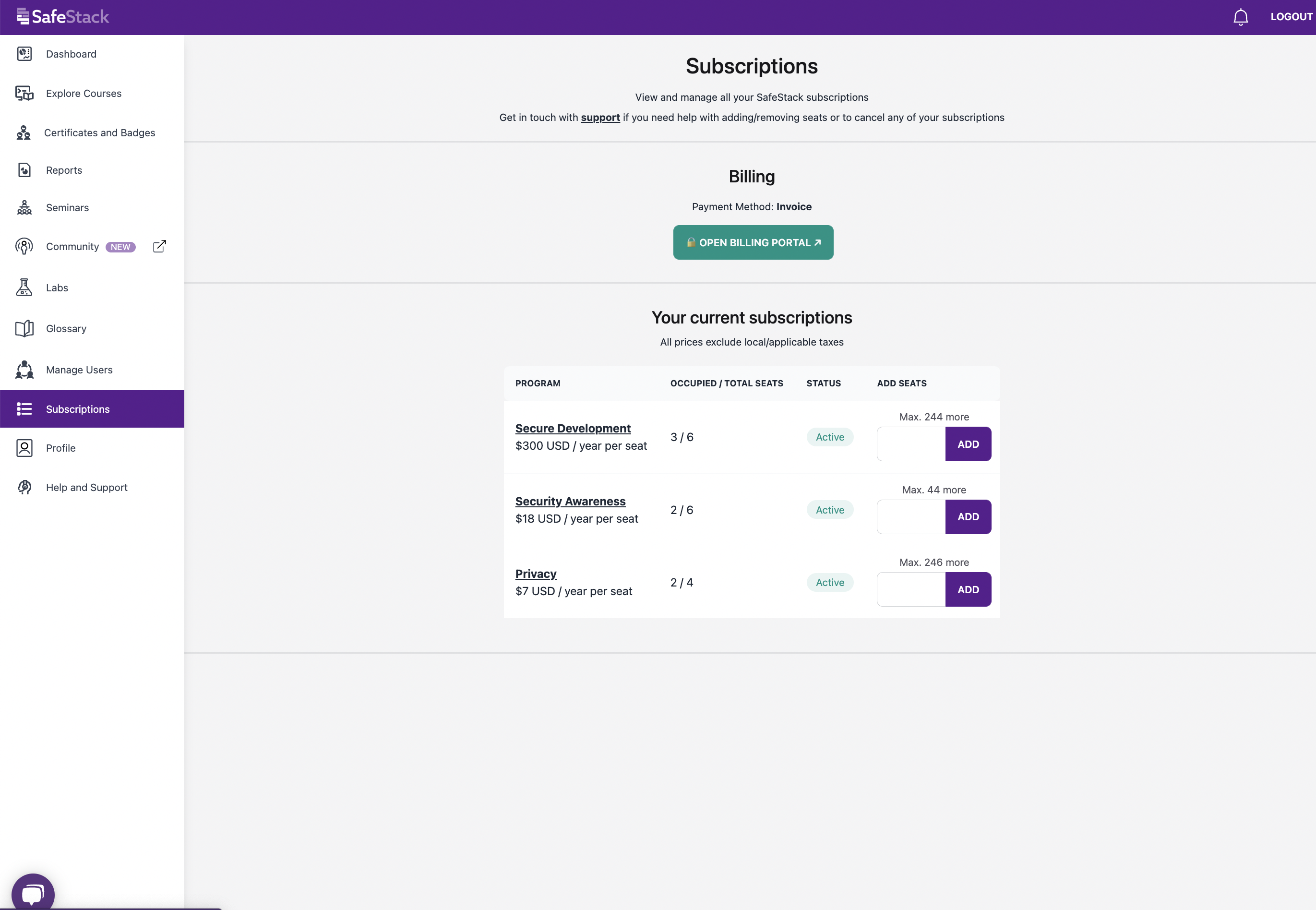Click Open Billing Portal button

coord(753,242)
